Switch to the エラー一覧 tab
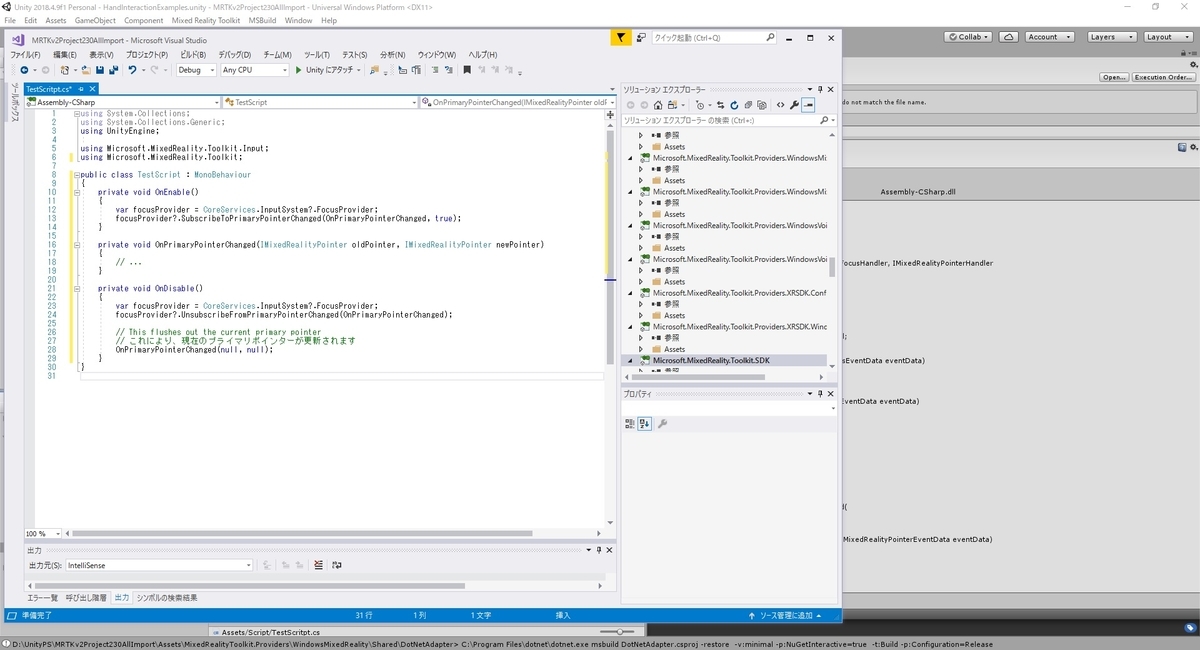 tap(42, 597)
